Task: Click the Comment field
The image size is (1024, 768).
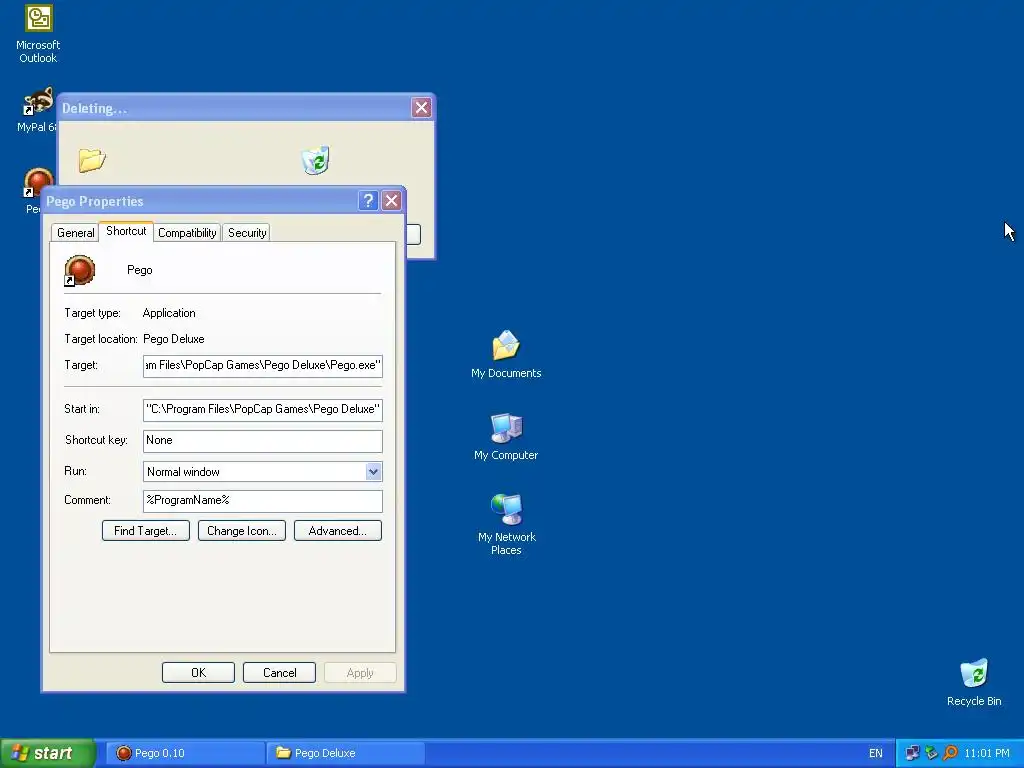Action: point(263,501)
